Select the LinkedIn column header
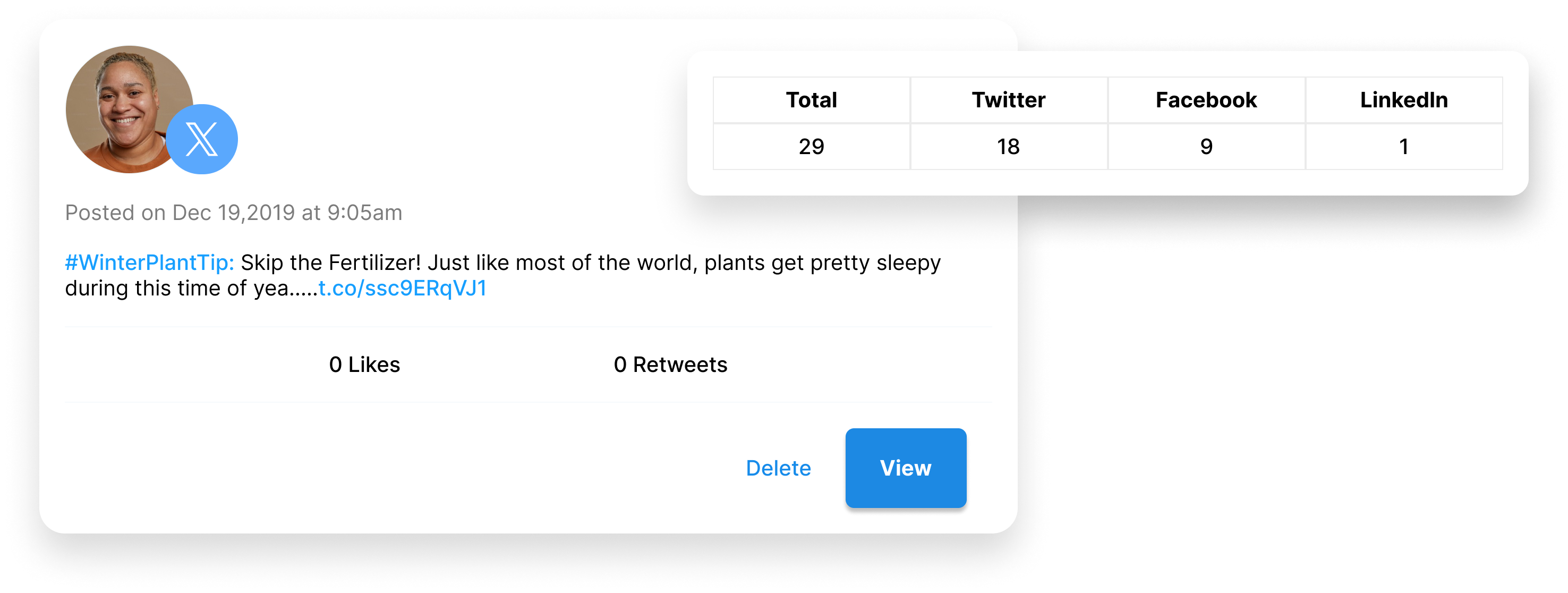Image resolution: width=1568 pixels, height=593 pixels. point(1404,100)
